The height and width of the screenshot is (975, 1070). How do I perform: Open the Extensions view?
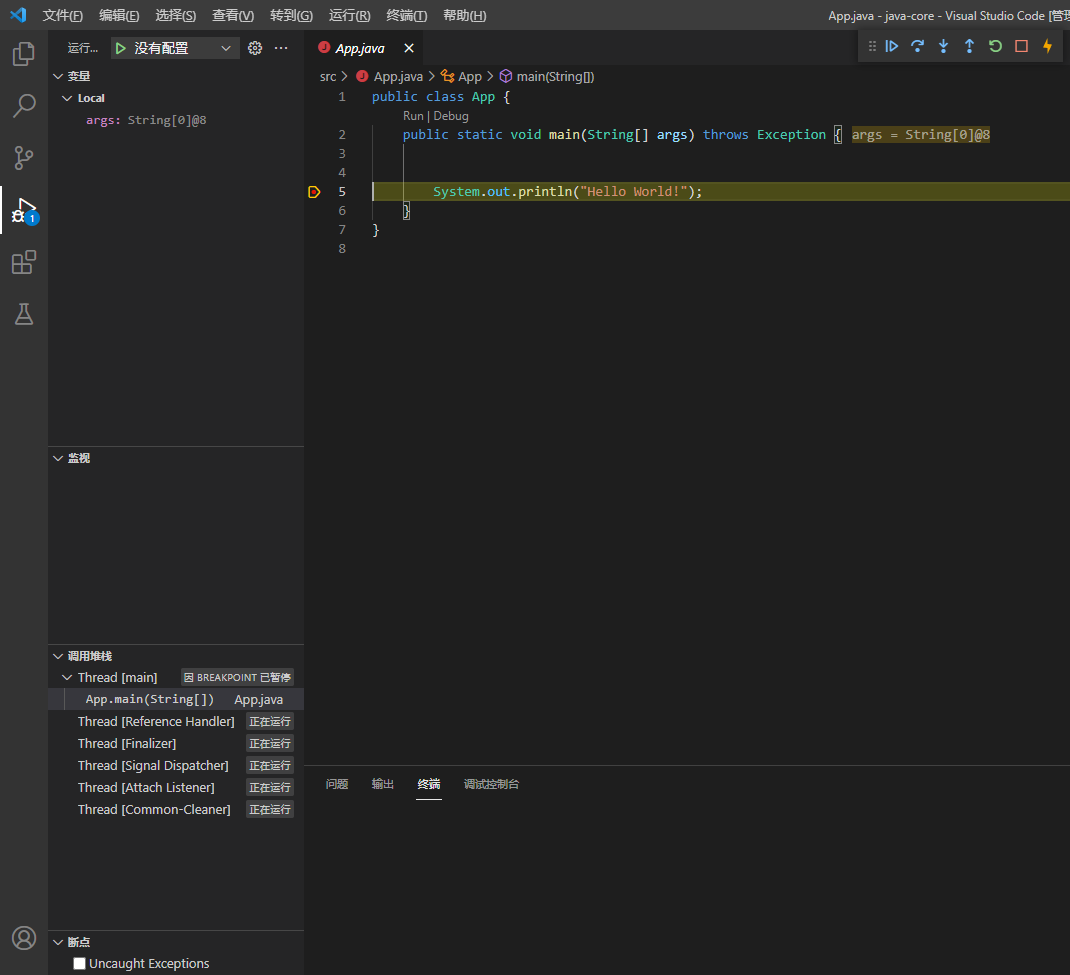[24, 262]
